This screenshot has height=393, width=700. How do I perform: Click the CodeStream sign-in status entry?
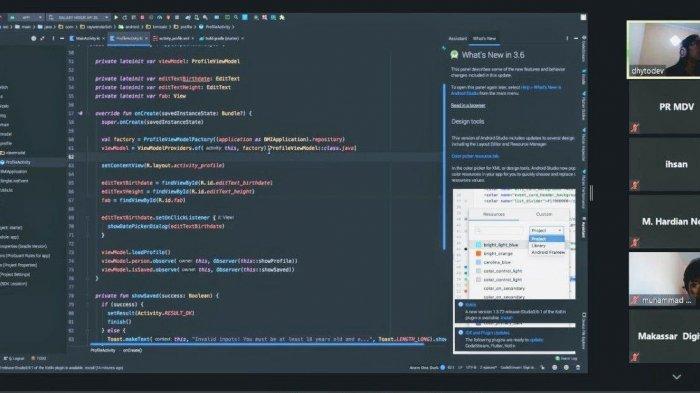[x=517, y=368]
